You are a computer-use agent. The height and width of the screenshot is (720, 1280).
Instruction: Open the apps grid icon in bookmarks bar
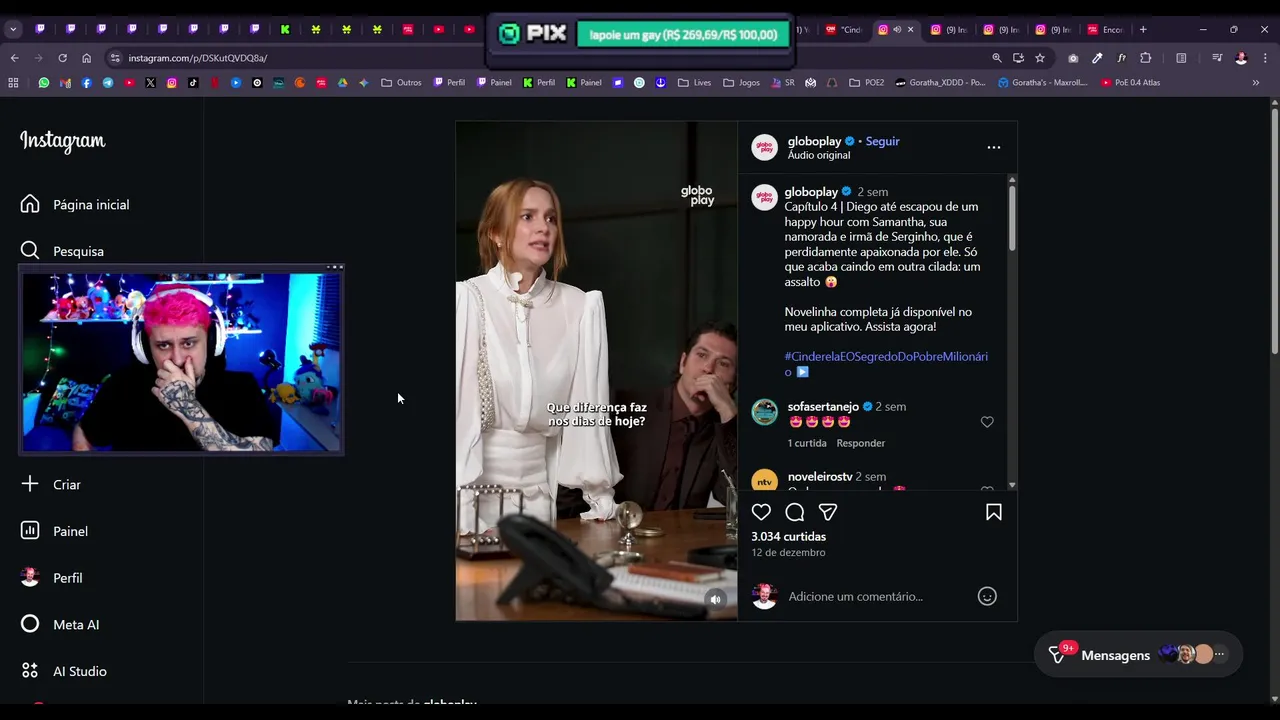tap(13, 83)
